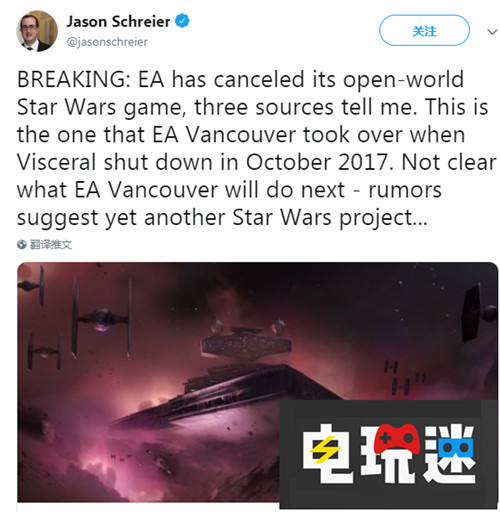500x512 pixels.
Task: Open the @jasonschreier handle link
Action: point(107,42)
